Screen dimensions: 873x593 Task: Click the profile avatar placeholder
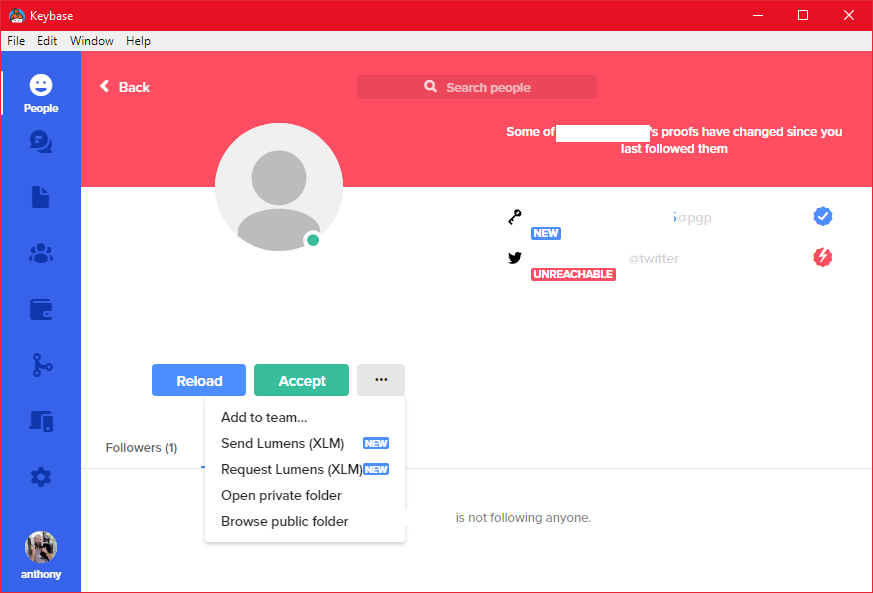(x=279, y=187)
